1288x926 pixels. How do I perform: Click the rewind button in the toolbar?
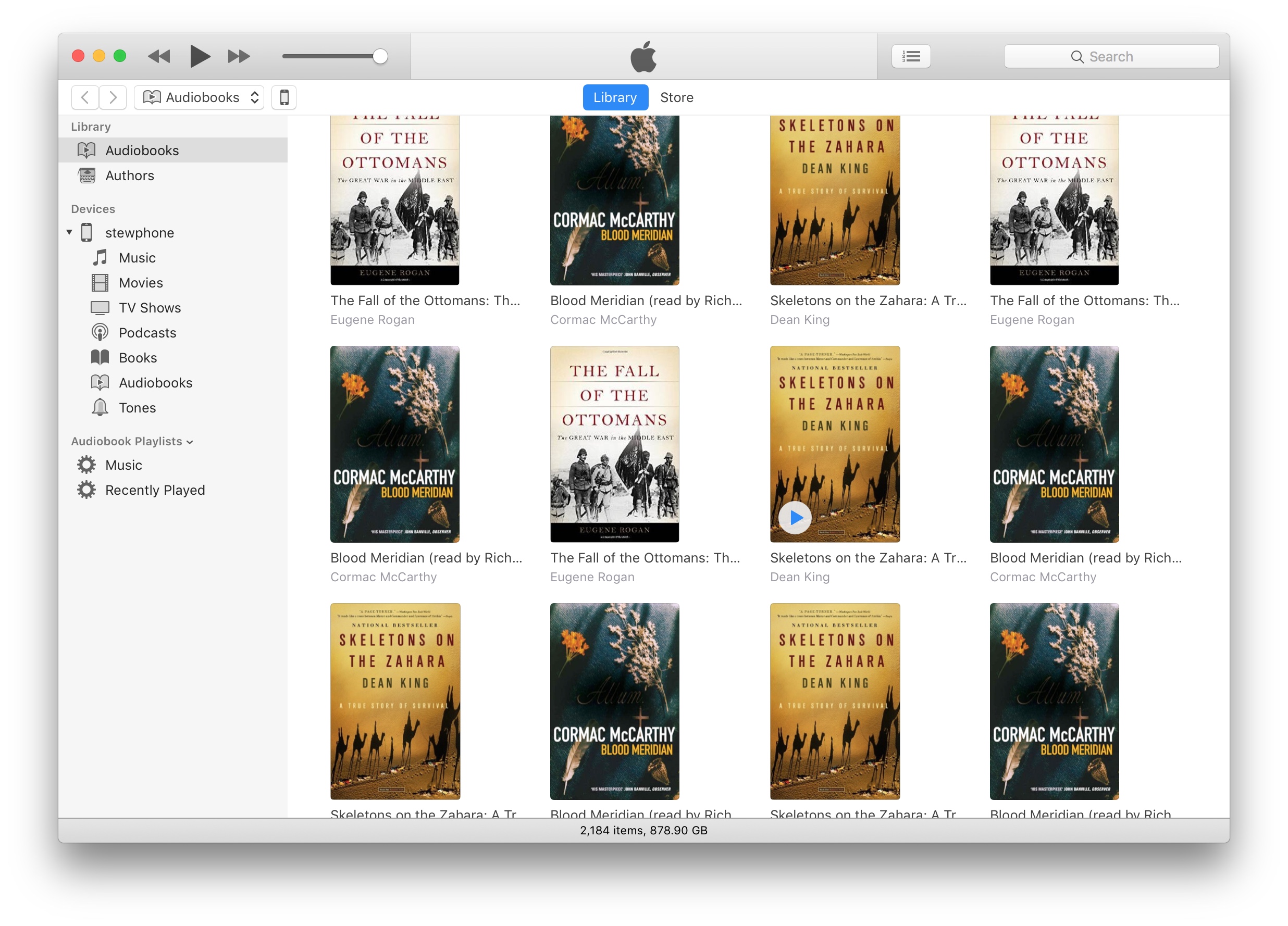[159, 56]
